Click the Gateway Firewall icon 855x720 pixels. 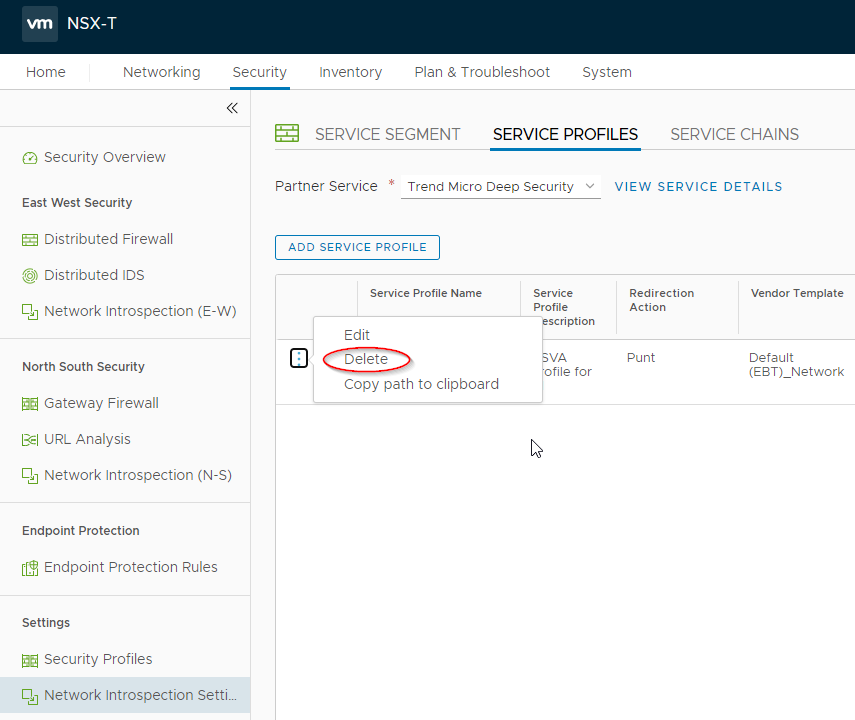pos(30,404)
